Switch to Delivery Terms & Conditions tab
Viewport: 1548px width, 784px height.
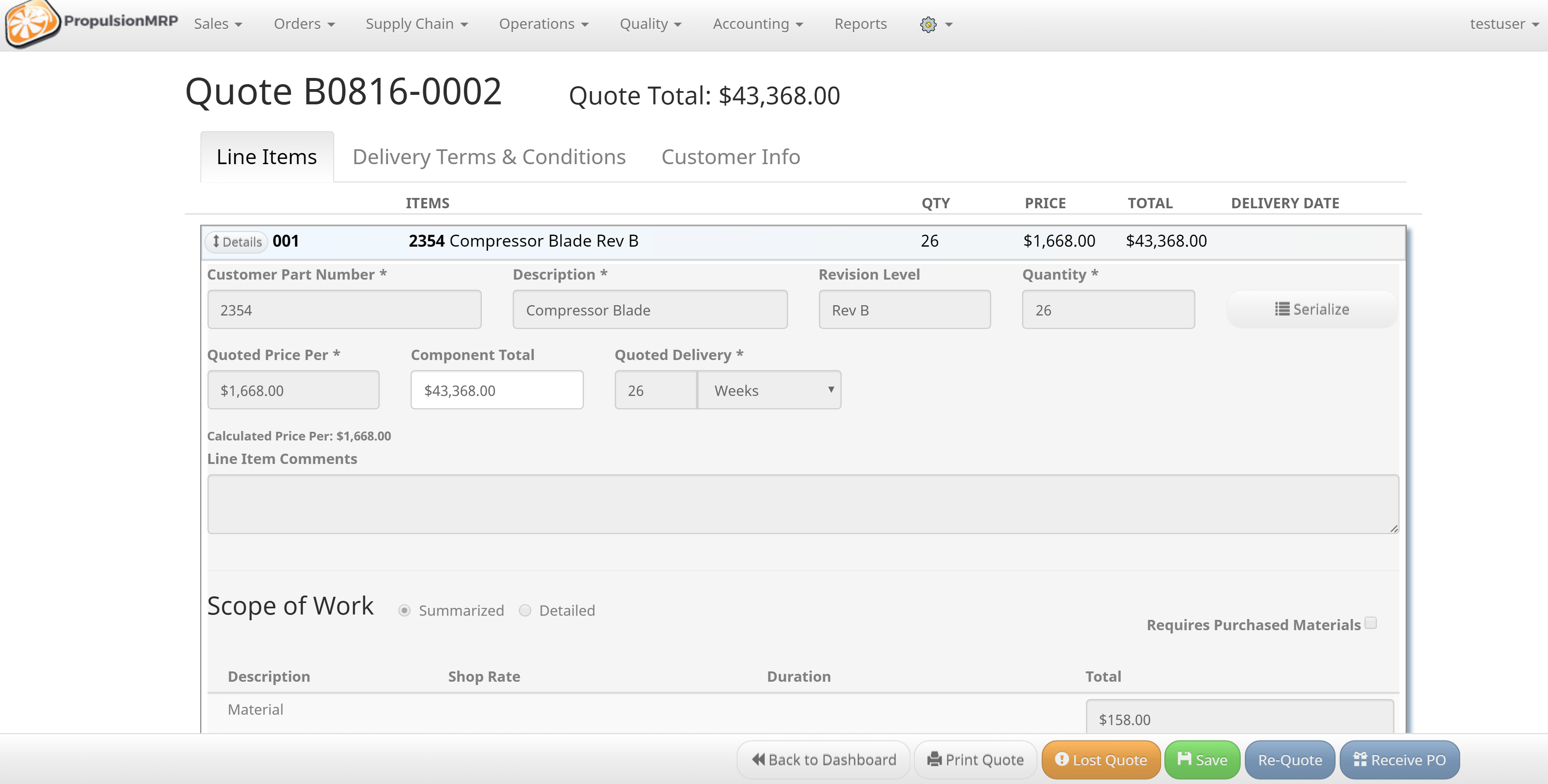coord(488,157)
